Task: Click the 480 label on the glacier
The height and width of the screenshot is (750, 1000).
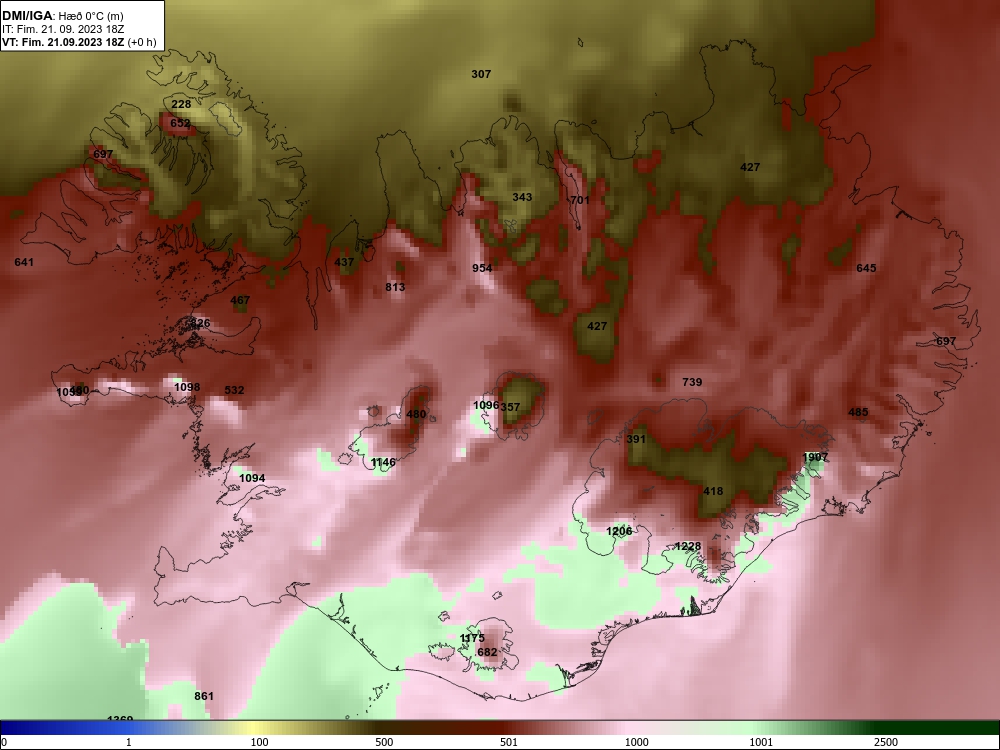Action: 416,414
